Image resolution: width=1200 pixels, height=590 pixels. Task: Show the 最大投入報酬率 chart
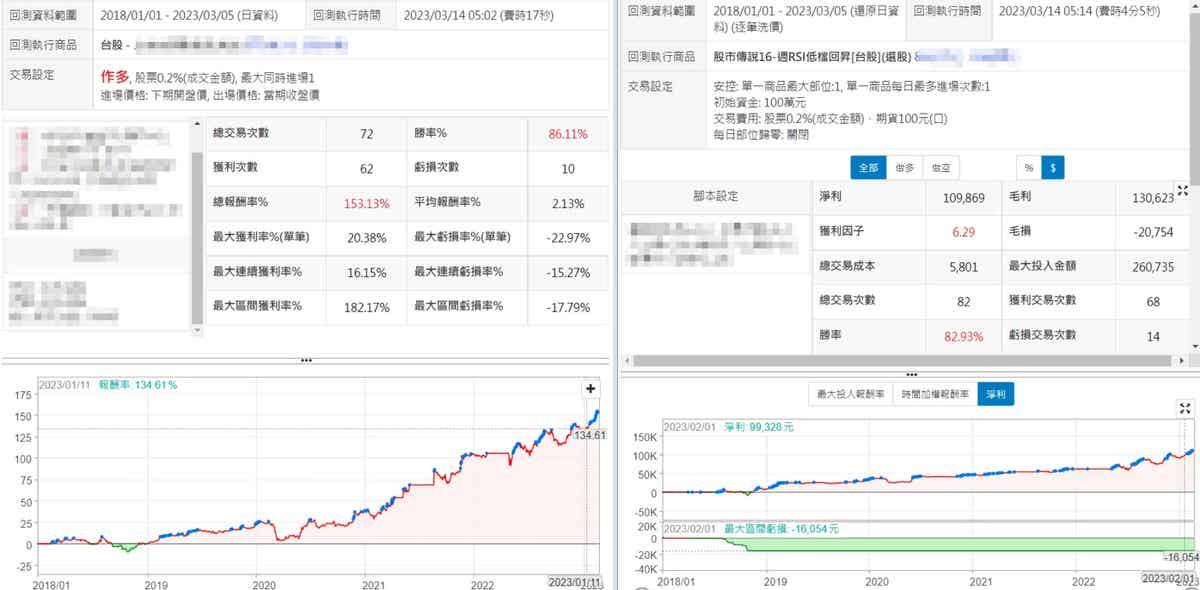(849, 395)
